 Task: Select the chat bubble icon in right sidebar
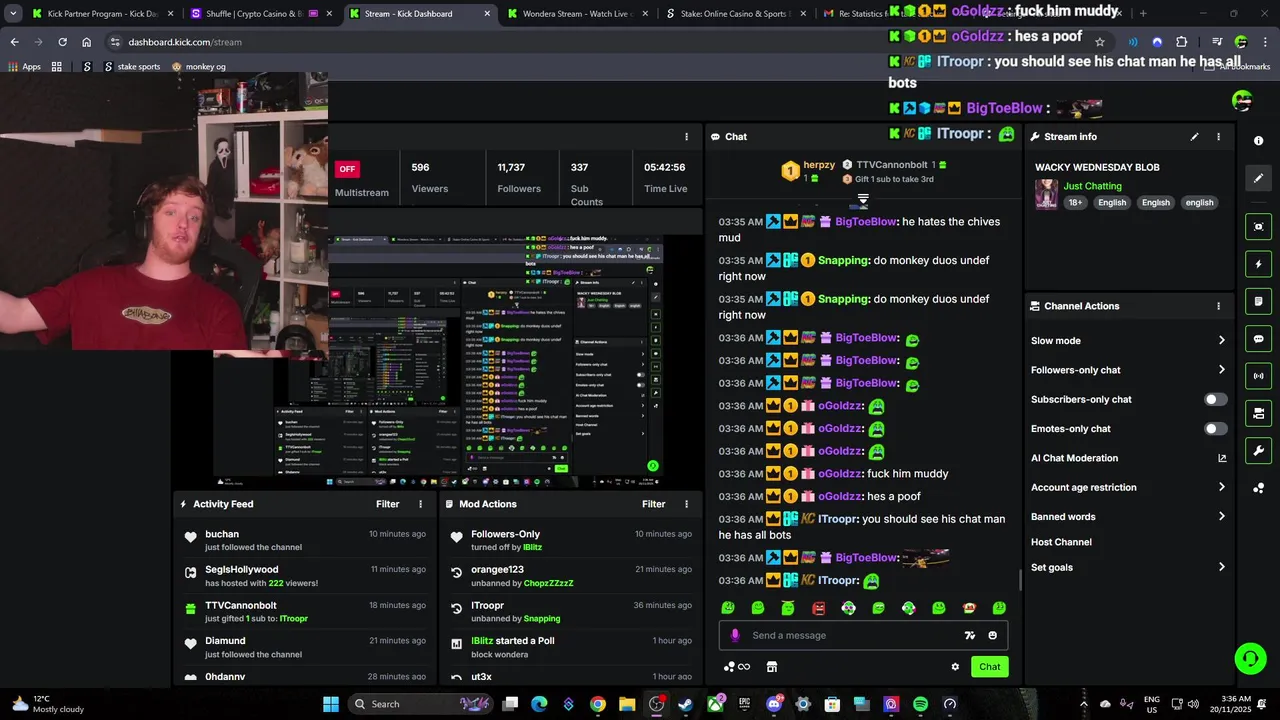[1259, 339]
